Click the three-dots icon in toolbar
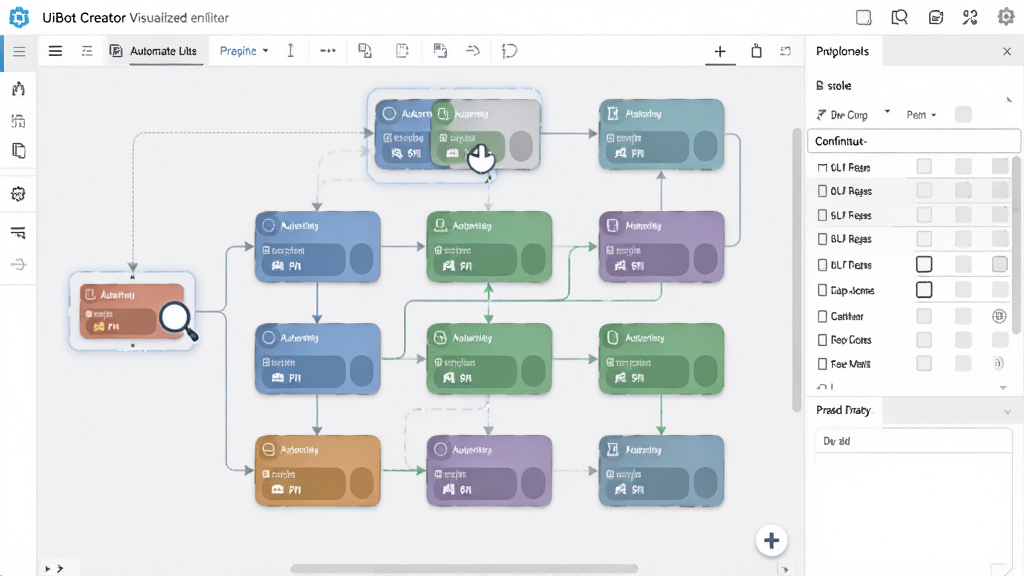1024x576 pixels. [328, 50]
